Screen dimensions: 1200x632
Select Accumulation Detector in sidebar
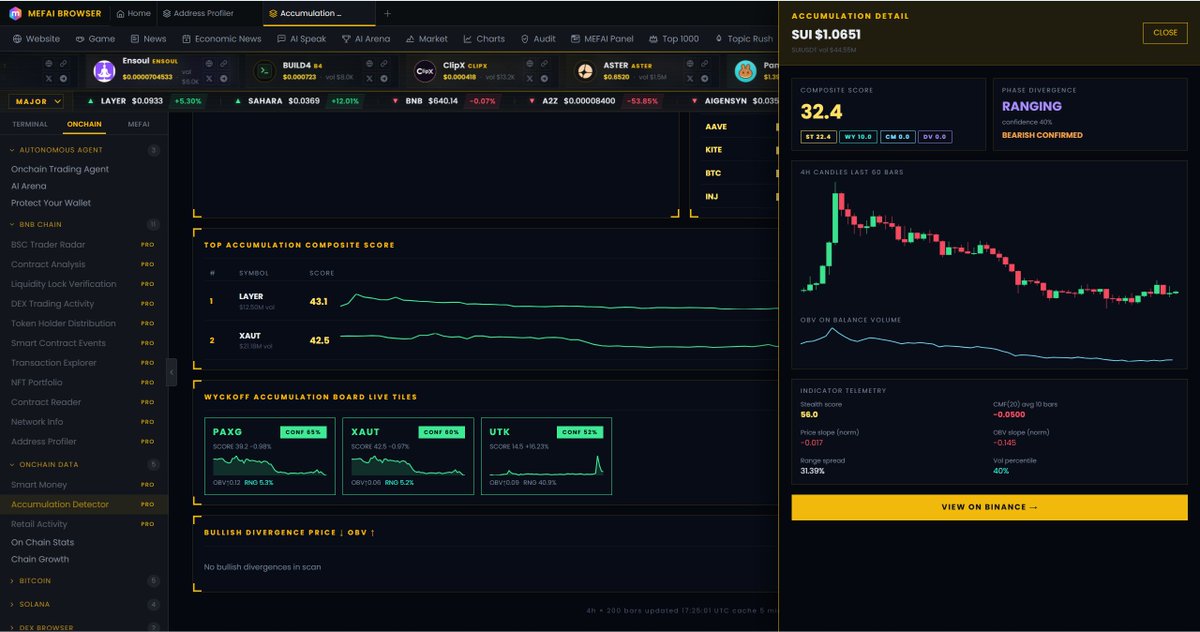[83, 504]
